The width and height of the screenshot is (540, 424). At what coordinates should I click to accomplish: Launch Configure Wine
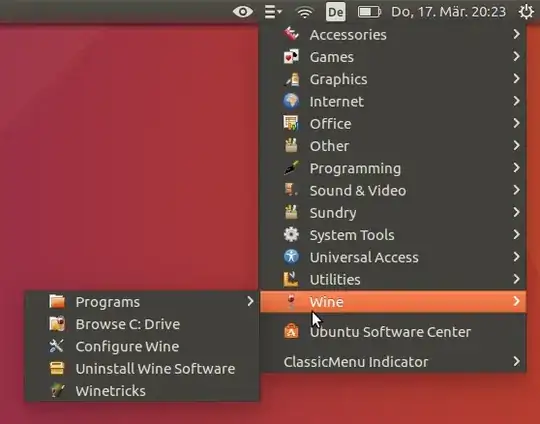pos(142,346)
